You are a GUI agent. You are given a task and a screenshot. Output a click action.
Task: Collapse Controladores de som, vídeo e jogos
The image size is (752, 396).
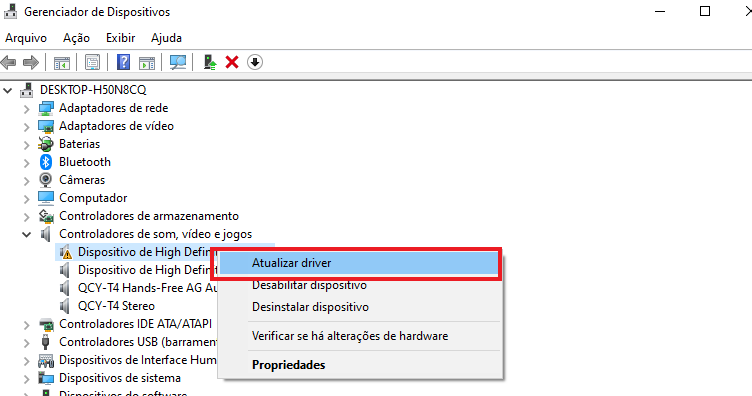pyautogui.click(x=26, y=234)
